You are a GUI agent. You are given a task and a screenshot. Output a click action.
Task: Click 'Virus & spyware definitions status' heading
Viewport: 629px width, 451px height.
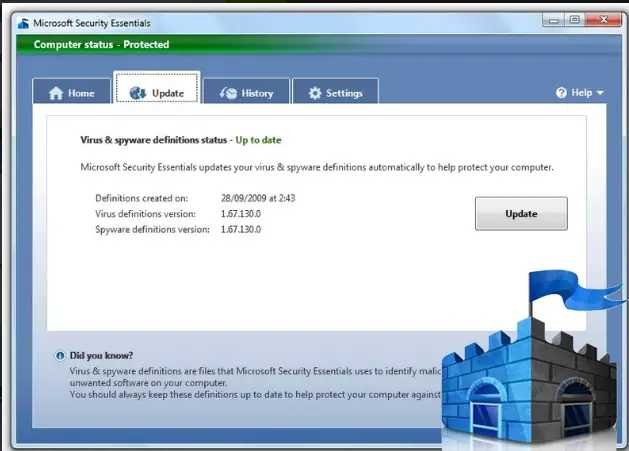pyautogui.click(x=154, y=140)
